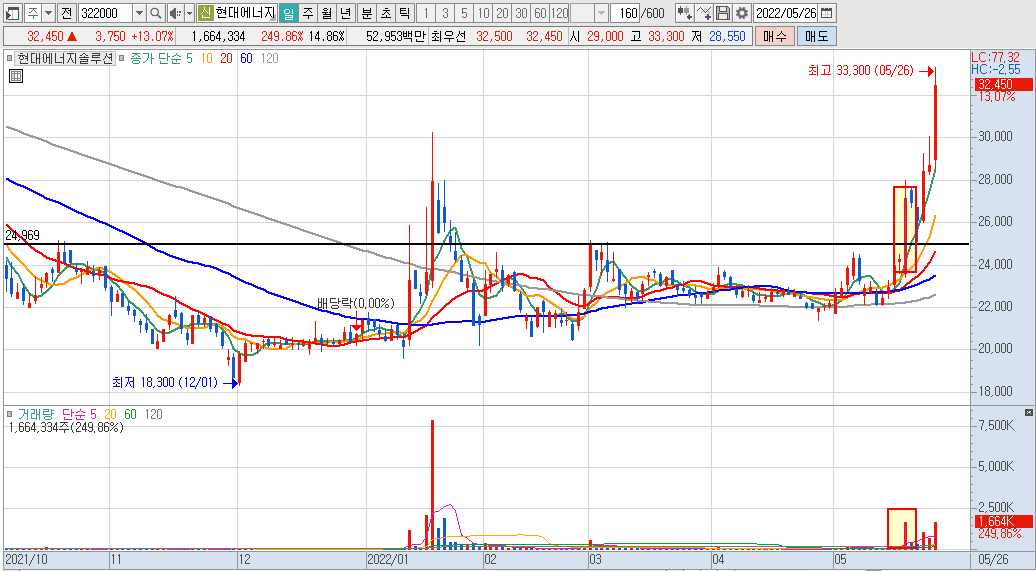This screenshot has width=1036, height=571.
Task: Add a candlestick chart overlay icon
Action: point(684,13)
